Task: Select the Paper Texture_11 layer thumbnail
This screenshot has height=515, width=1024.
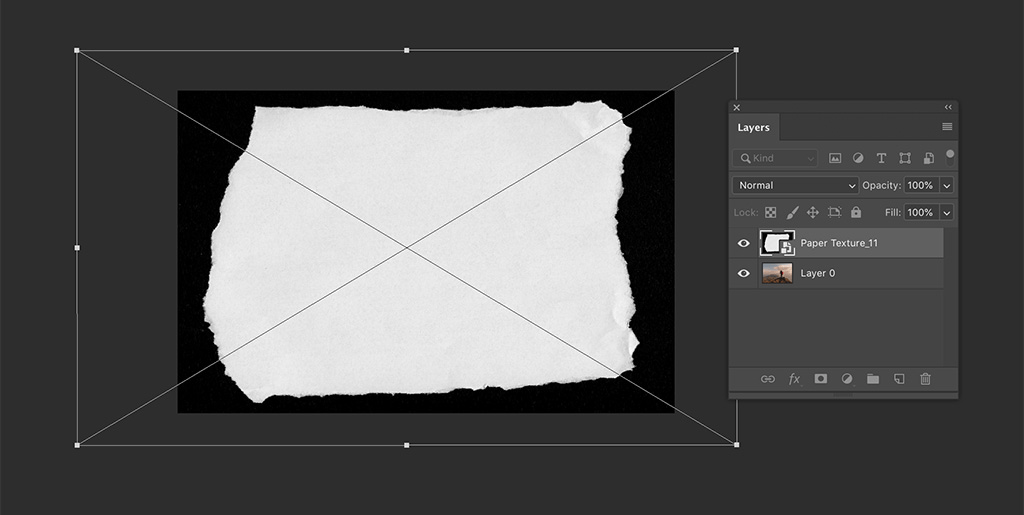Action: pyautogui.click(x=777, y=243)
